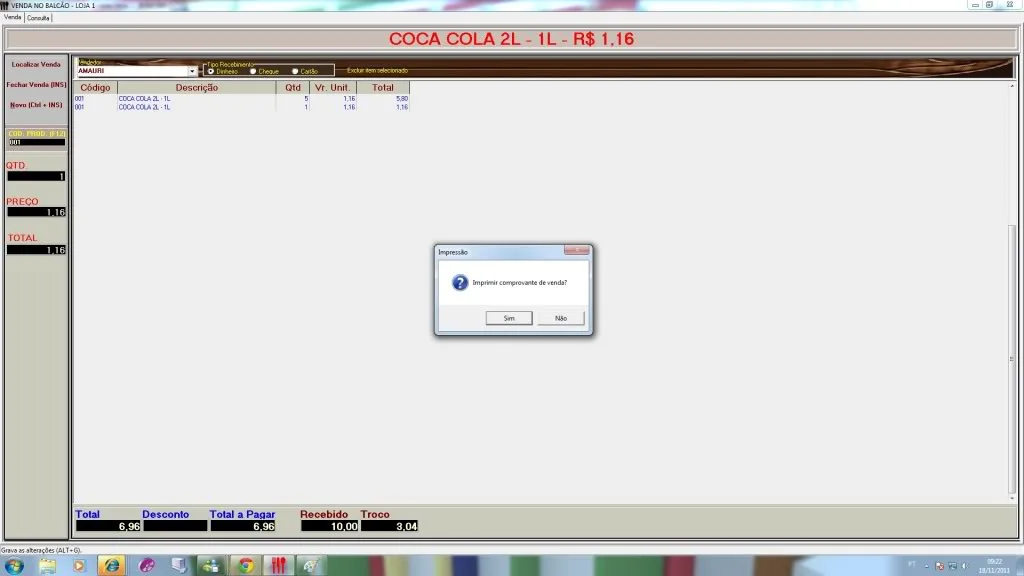Click the volume speaker tray icon
This screenshot has height=576, width=1024.
coord(965,566)
